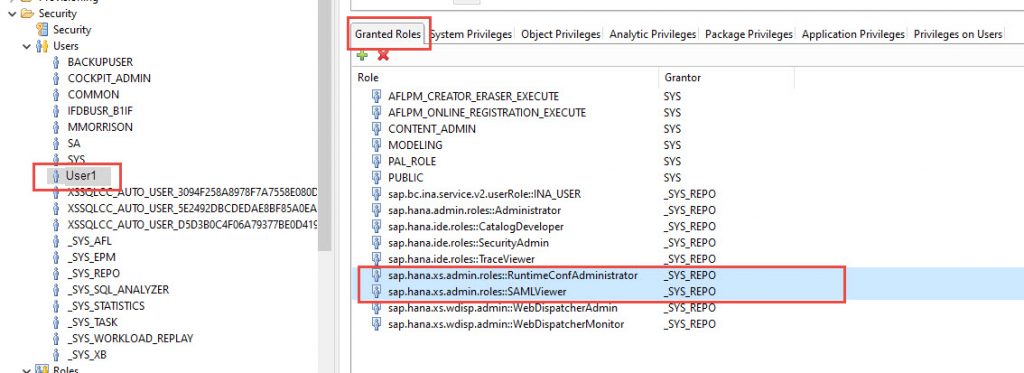Select user XSSQLCC_AUTO_USER_D5D3B0C4F06A79377BE0D419
This screenshot has height=373, width=1024.
pos(192,225)
